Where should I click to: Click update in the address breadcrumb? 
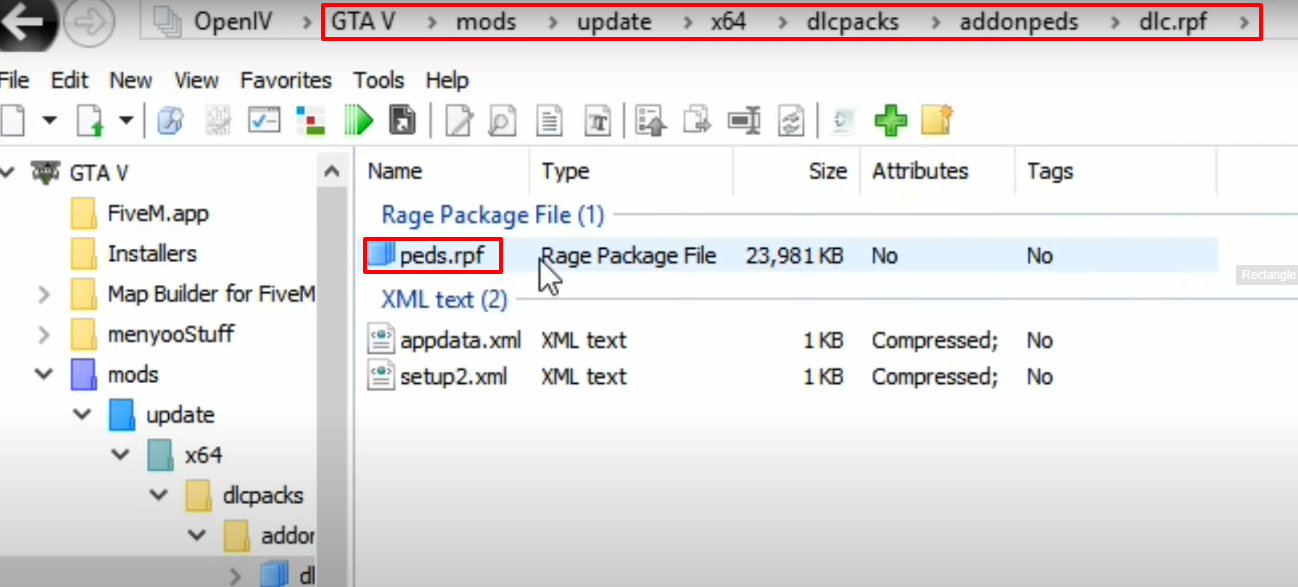614,22
